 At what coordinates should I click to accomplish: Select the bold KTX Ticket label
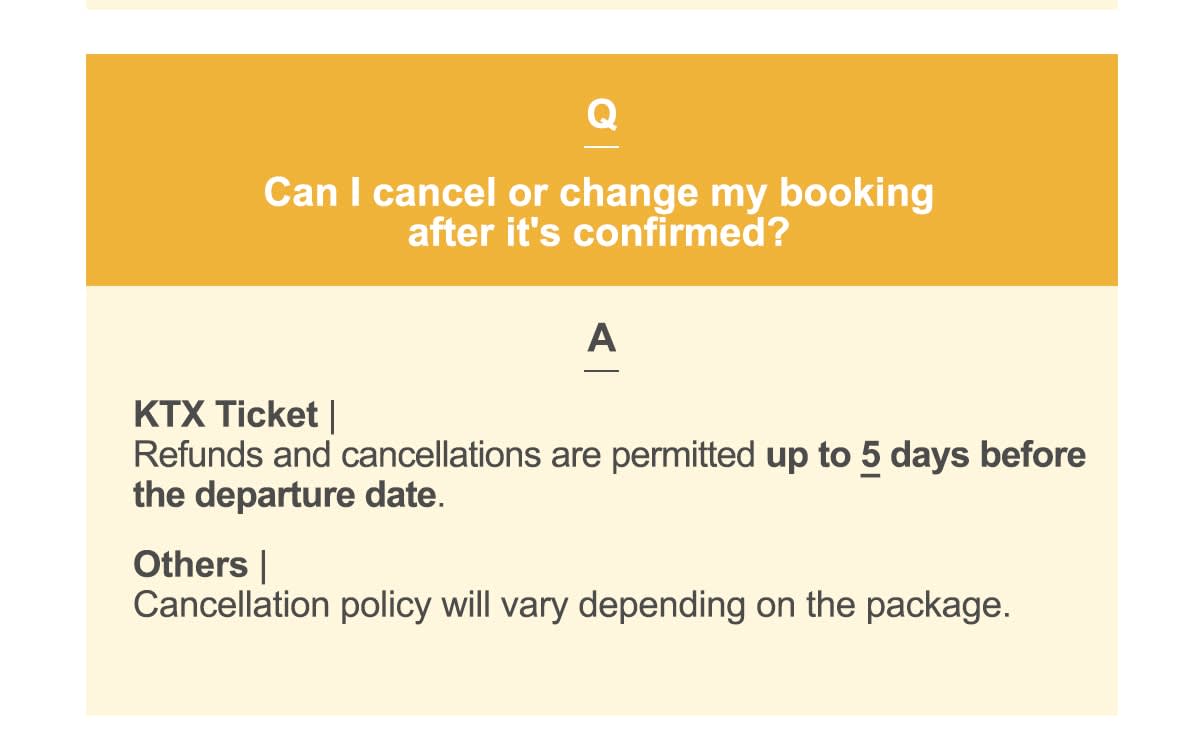pos(226,415)
